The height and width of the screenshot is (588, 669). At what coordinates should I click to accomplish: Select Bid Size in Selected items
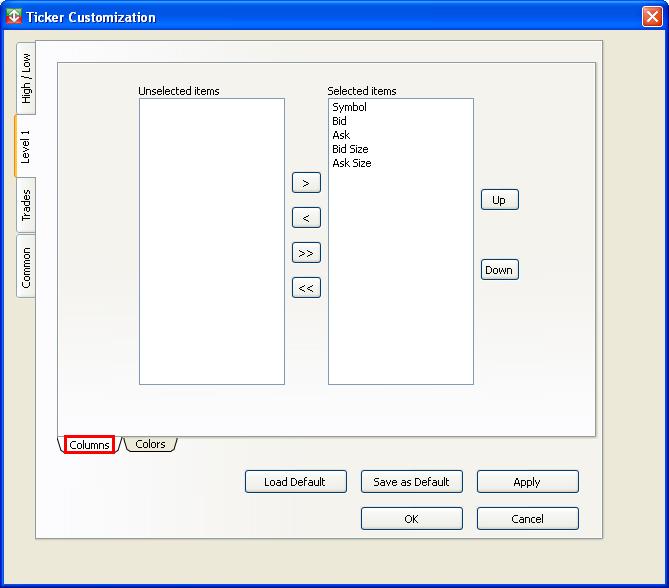coord(350,149)
